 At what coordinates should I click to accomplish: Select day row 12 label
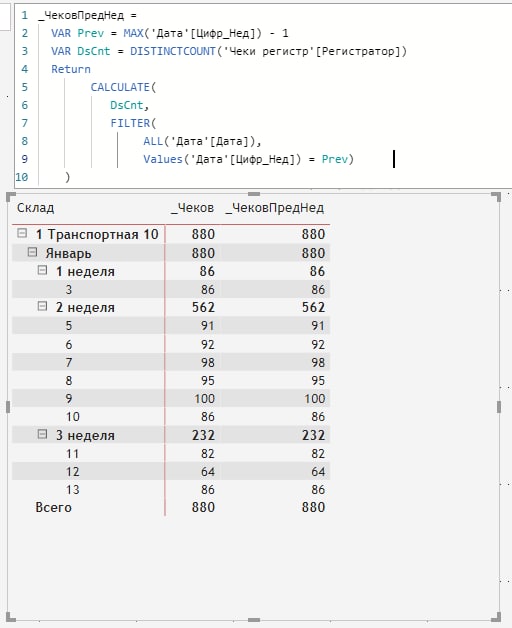pos(73,472)
